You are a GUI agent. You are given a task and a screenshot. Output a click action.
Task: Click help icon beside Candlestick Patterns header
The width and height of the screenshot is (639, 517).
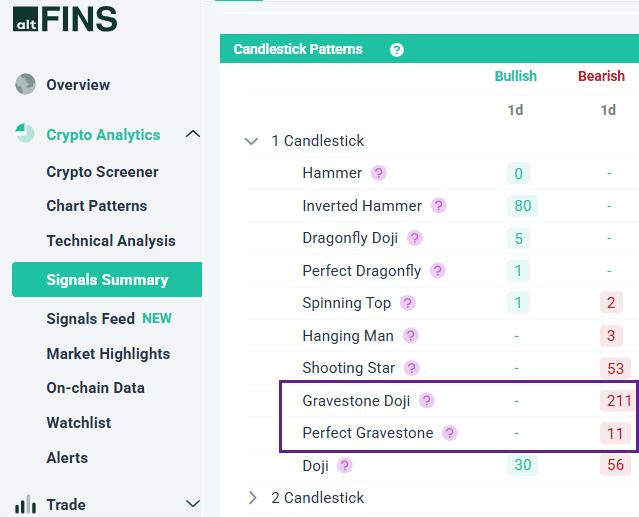click(397, 49)
